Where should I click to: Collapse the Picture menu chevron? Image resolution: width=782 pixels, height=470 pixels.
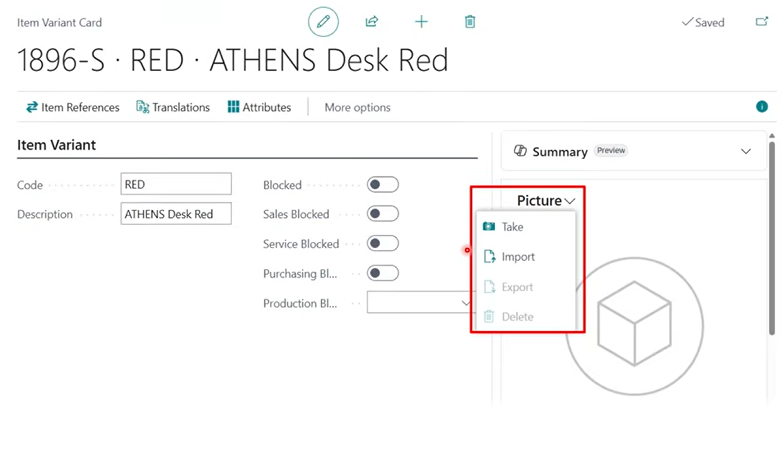(x=570, y=202)
